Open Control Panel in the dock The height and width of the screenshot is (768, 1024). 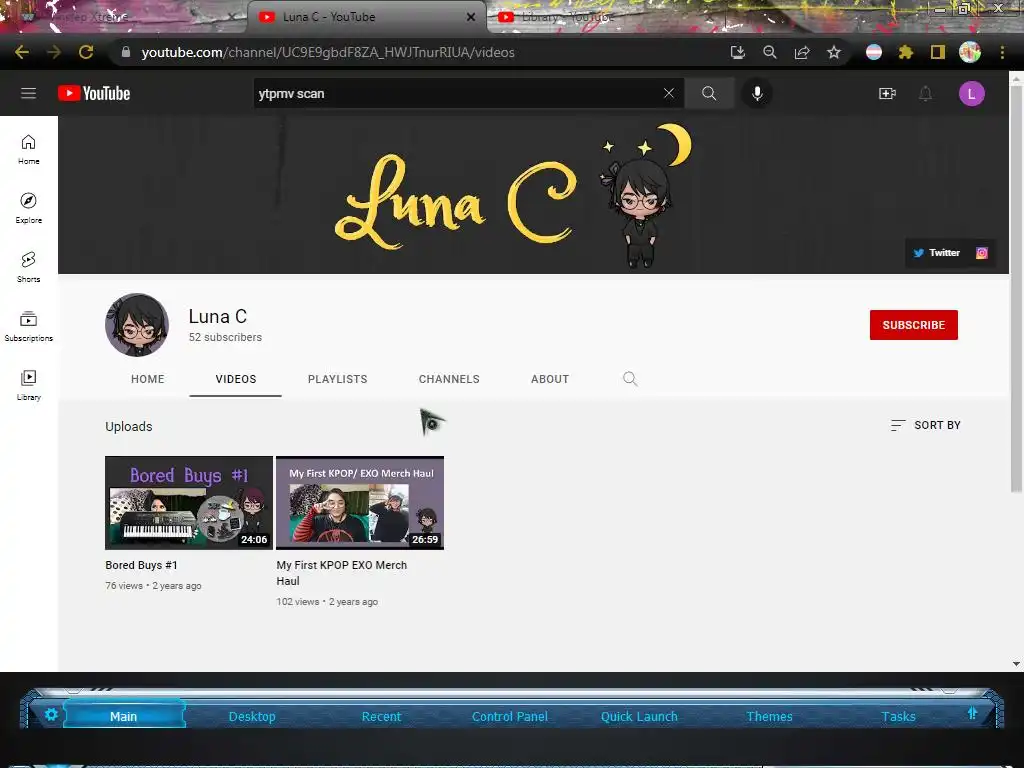point(509,716)
